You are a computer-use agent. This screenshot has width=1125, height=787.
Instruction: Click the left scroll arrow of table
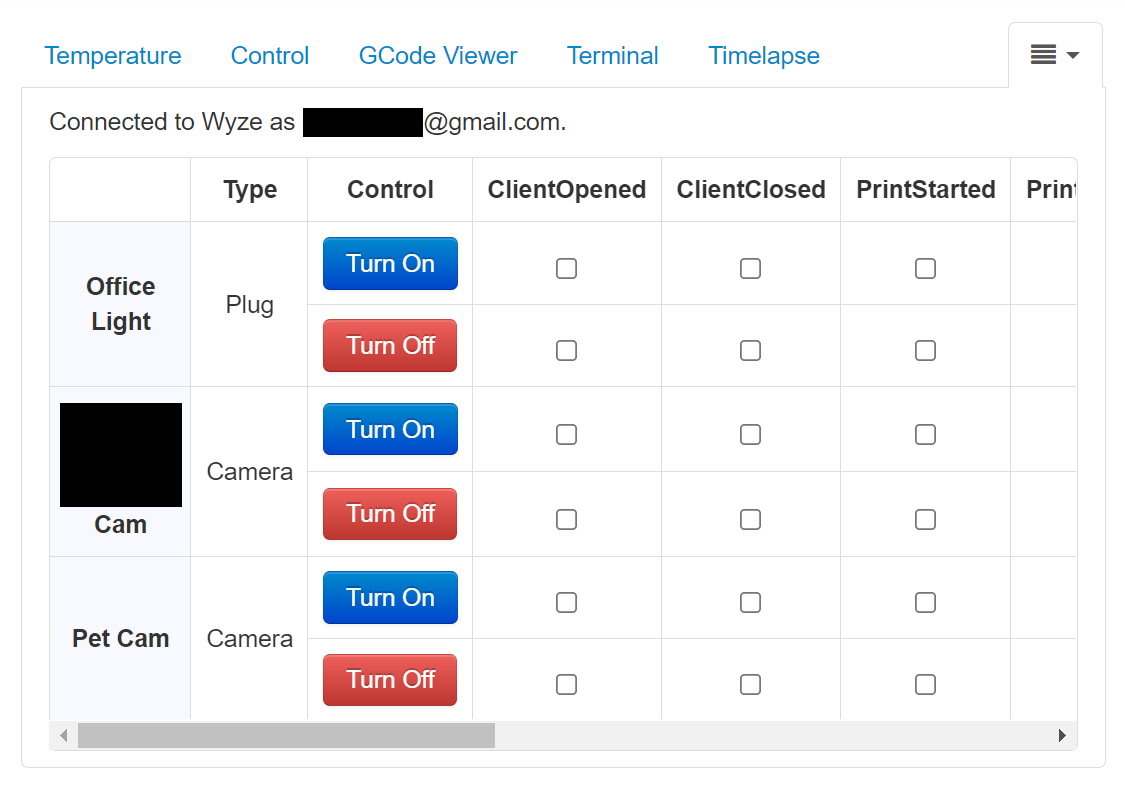point(64,735)
